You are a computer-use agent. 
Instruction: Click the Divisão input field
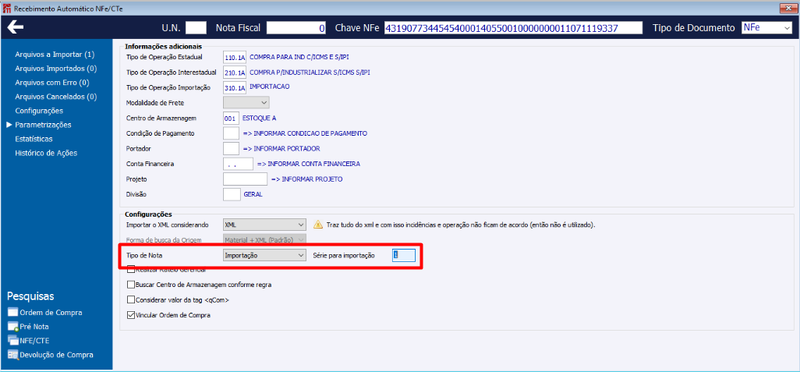click(232, 194)
